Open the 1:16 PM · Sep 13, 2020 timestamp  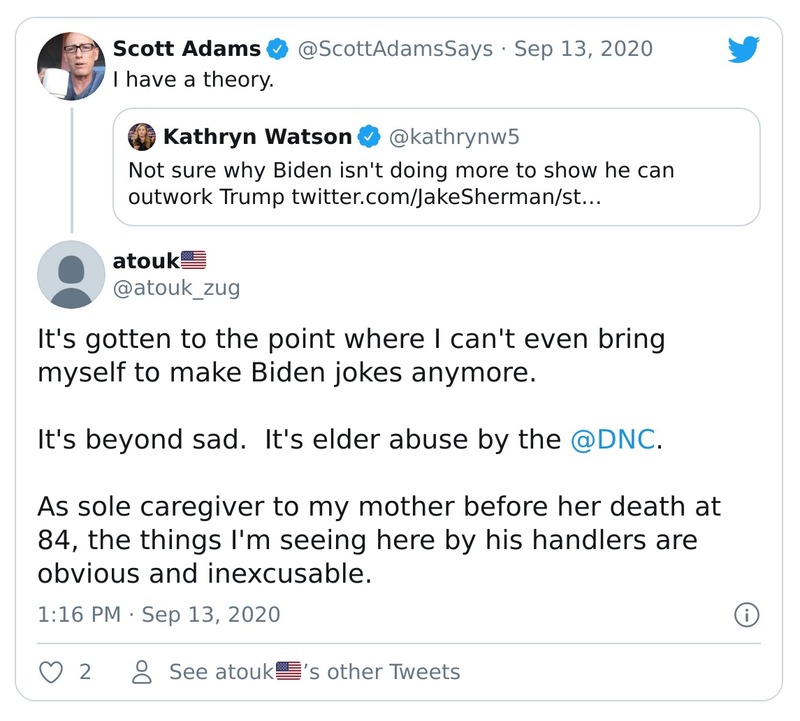point(159,613)
